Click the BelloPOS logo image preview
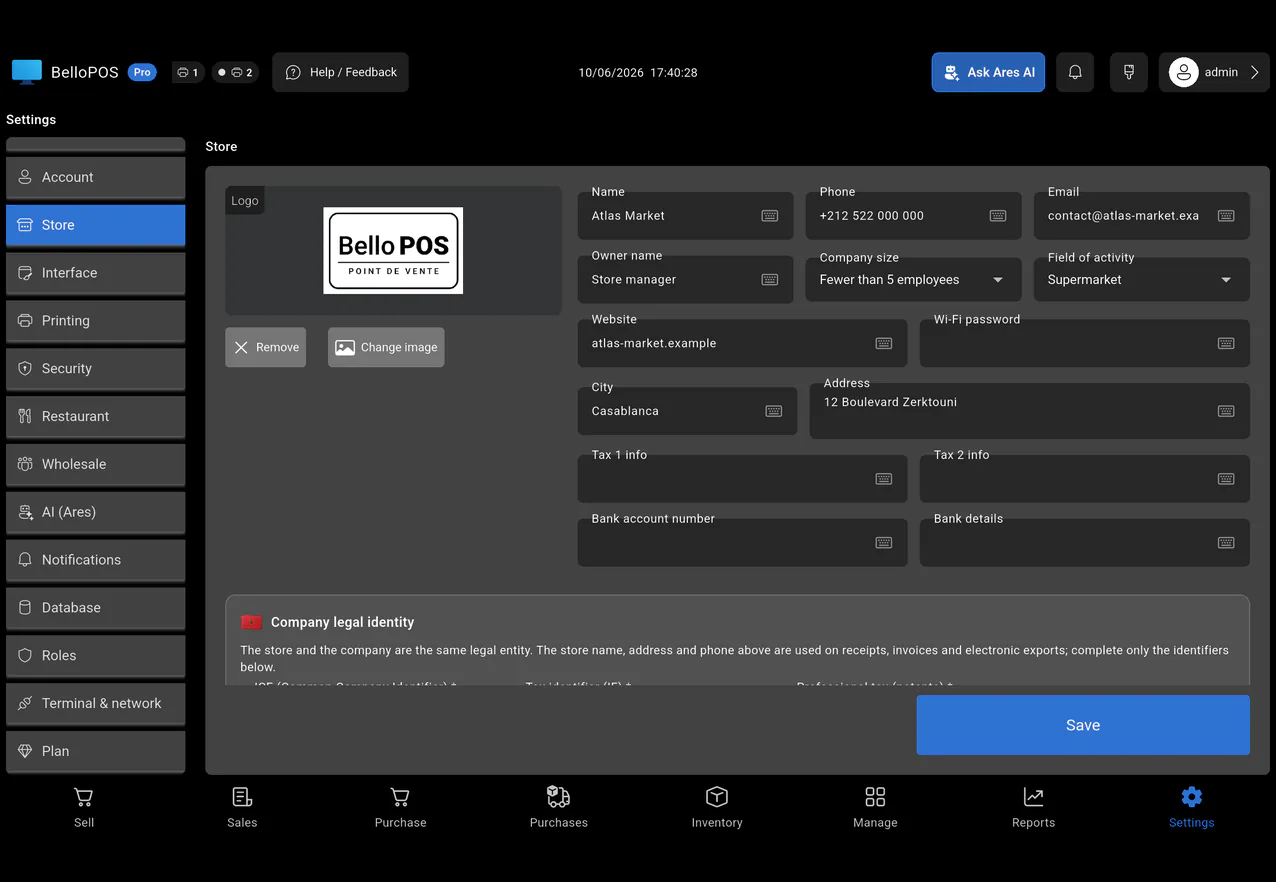1276x882 pixels. coord(393,251)
